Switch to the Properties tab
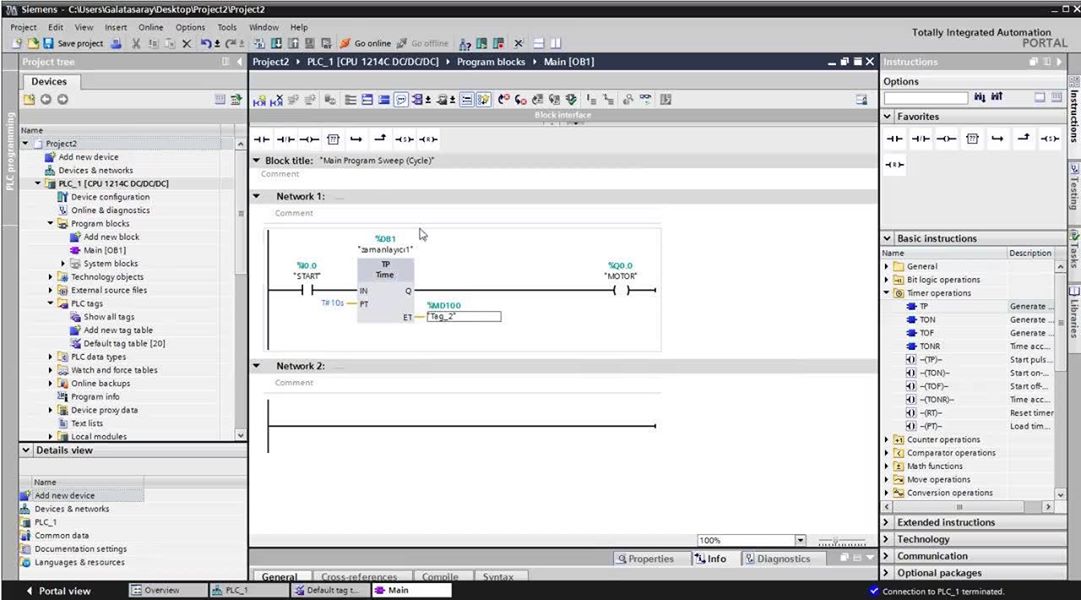 pos(646,559)
